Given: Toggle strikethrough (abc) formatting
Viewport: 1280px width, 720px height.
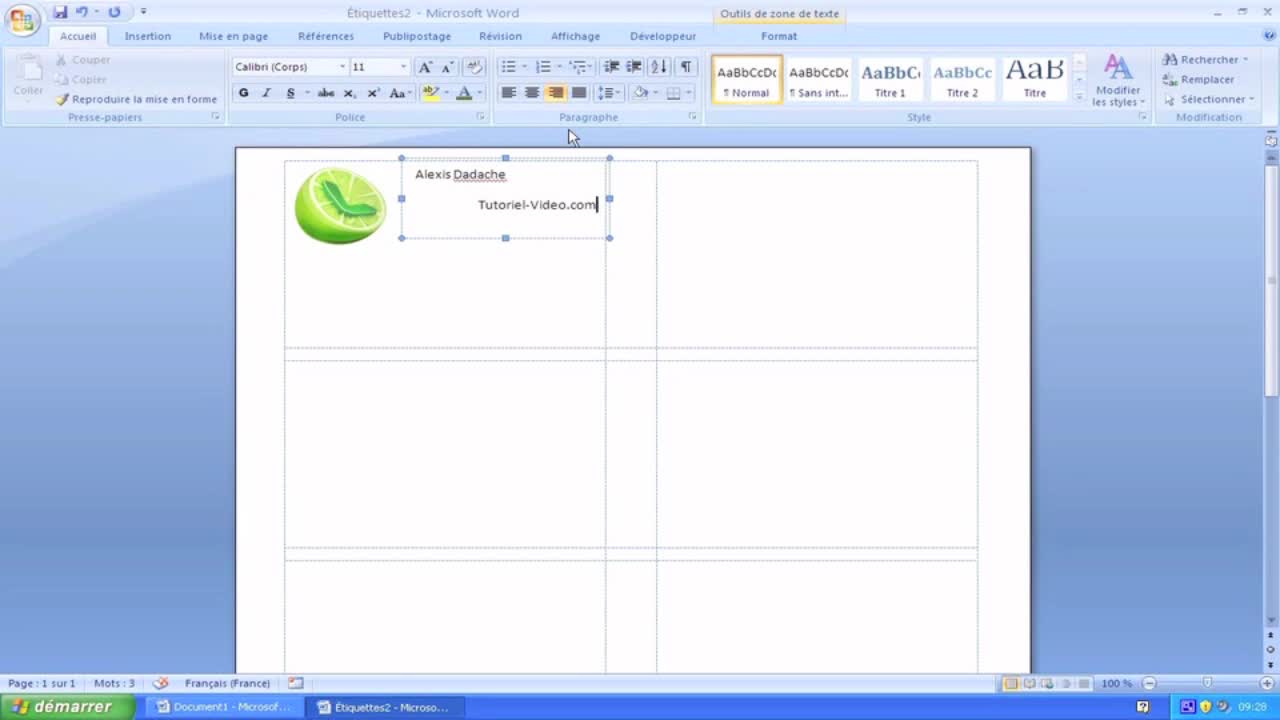Looking at the screenshot, I should 325,93.
